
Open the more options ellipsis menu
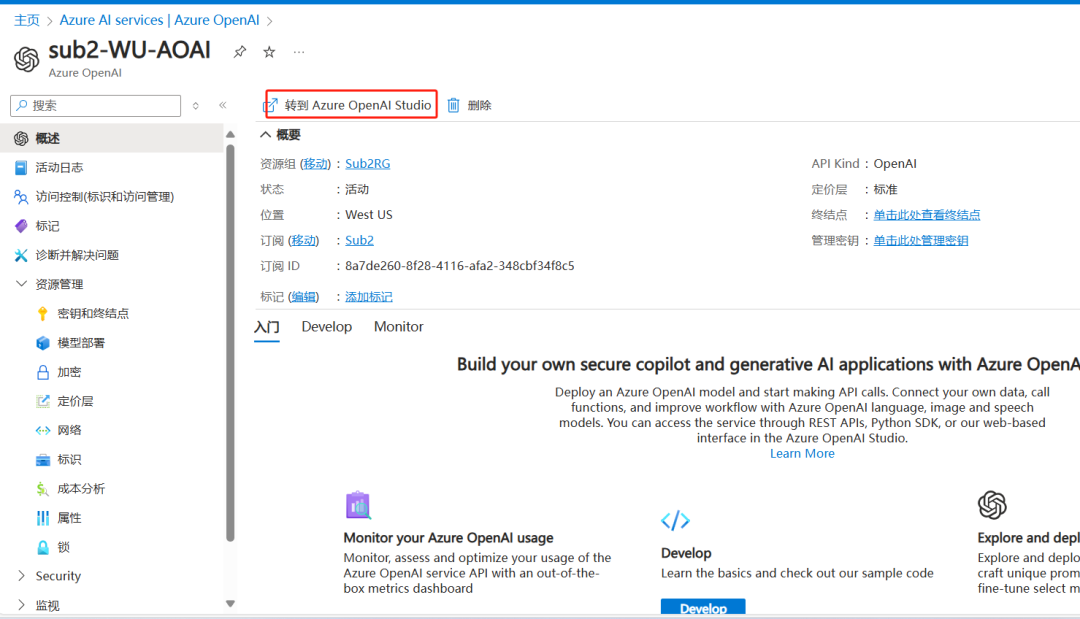299,52
